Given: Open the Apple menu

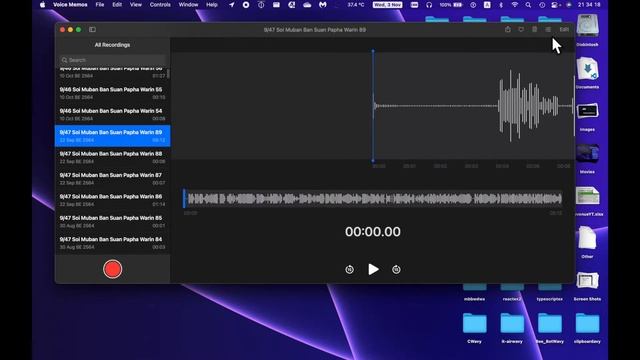Looking at the screenshot, I should 42,5.
